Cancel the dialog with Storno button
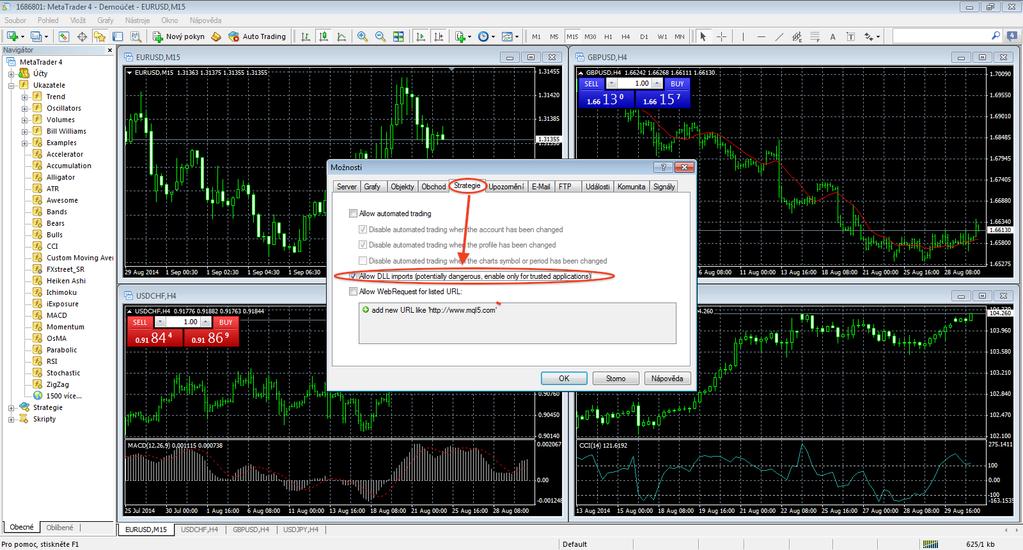Image resolution: width=1023 pixels, height=550 pixels. pyautogui.click(x=615, y=378)
